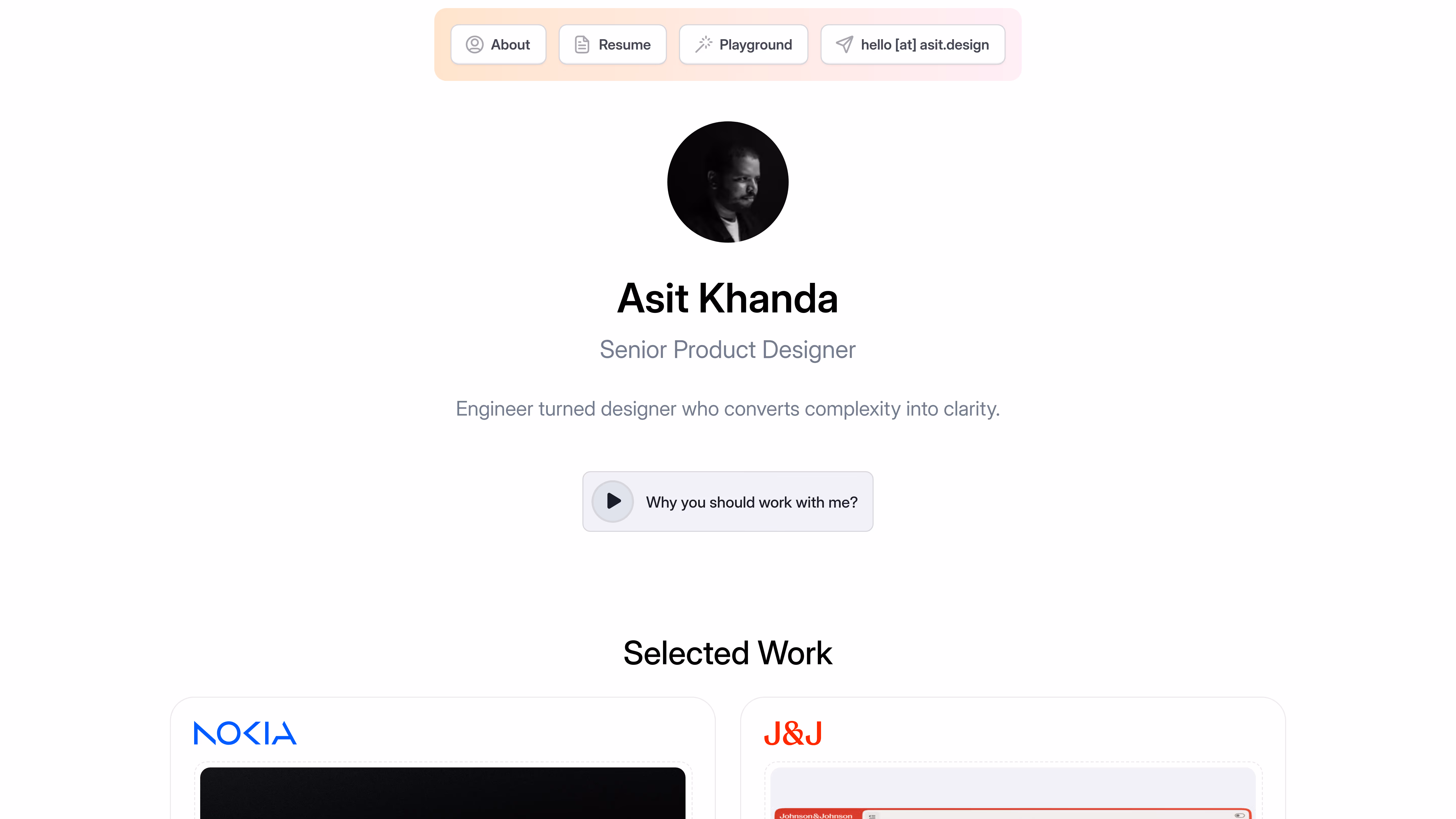Open the Resume nav label
Image resolution: width=1456 pixels, height=819 pixels.
[x=624, y=45]
